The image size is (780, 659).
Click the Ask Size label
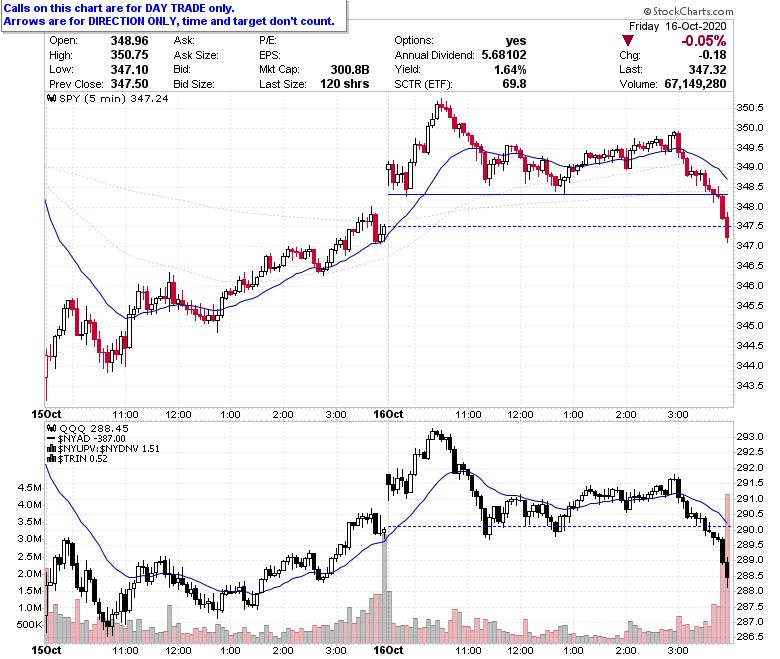coord(196,55)
